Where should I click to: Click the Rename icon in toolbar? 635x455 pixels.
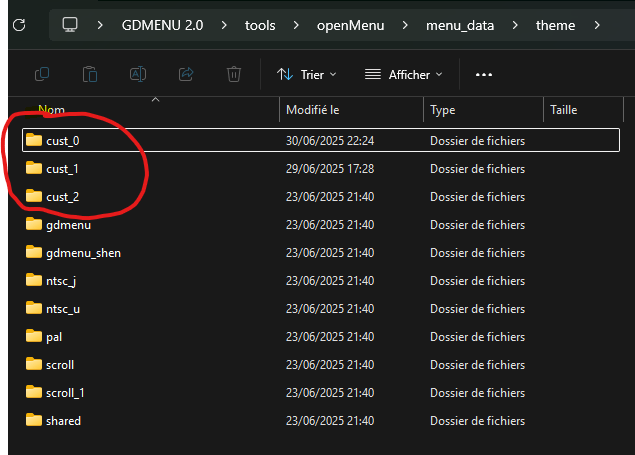point(138,74)
